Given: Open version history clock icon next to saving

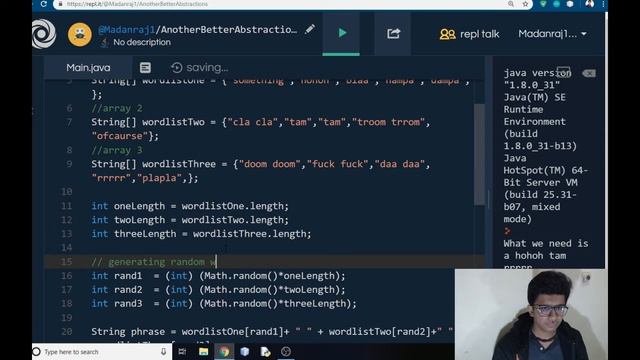Looking at the screenshot, I should click(176, 68).
